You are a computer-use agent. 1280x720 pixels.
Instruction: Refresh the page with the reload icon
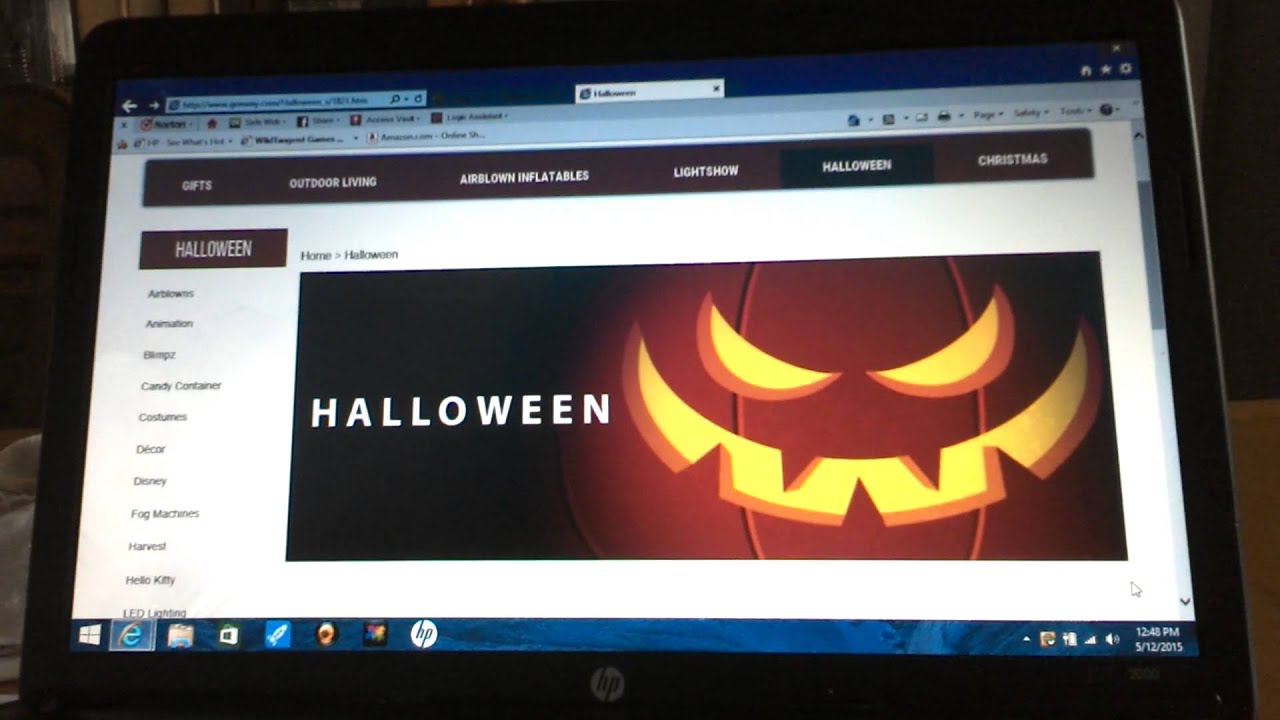418,98
